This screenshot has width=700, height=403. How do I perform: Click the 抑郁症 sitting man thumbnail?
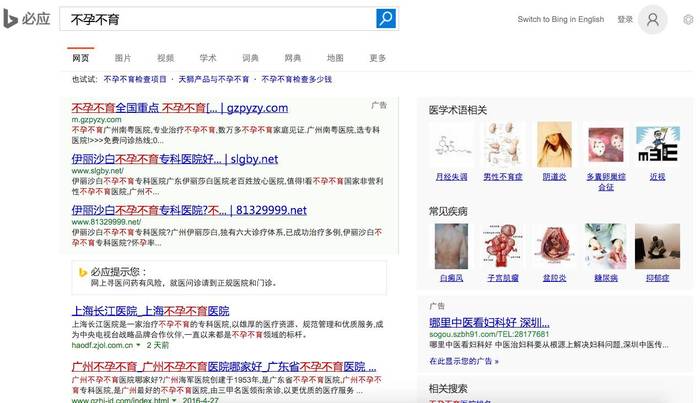(658, 246)
